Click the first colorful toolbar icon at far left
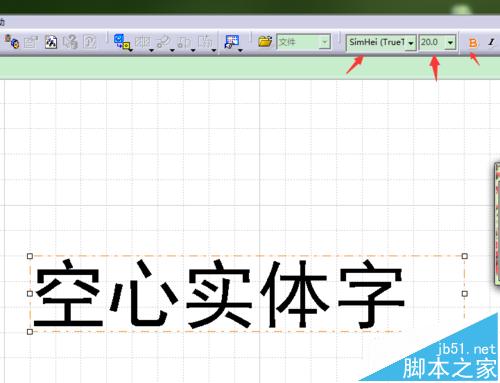Screen dimensions: 500x383 (x=12, y=42)
